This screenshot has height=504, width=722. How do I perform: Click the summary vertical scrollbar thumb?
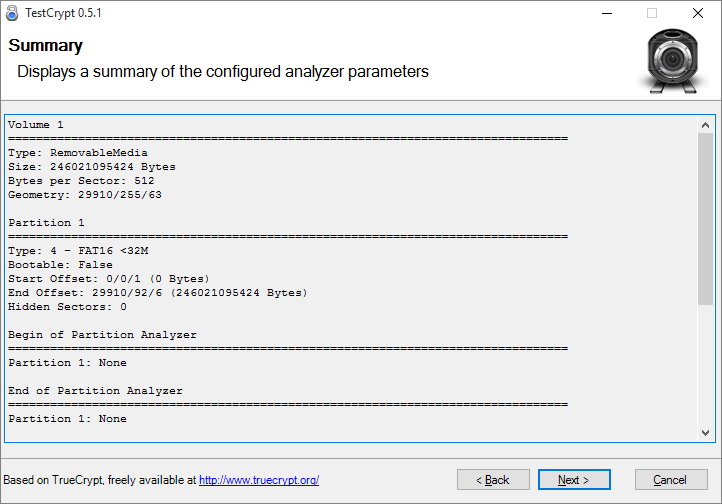pos(705,219)
